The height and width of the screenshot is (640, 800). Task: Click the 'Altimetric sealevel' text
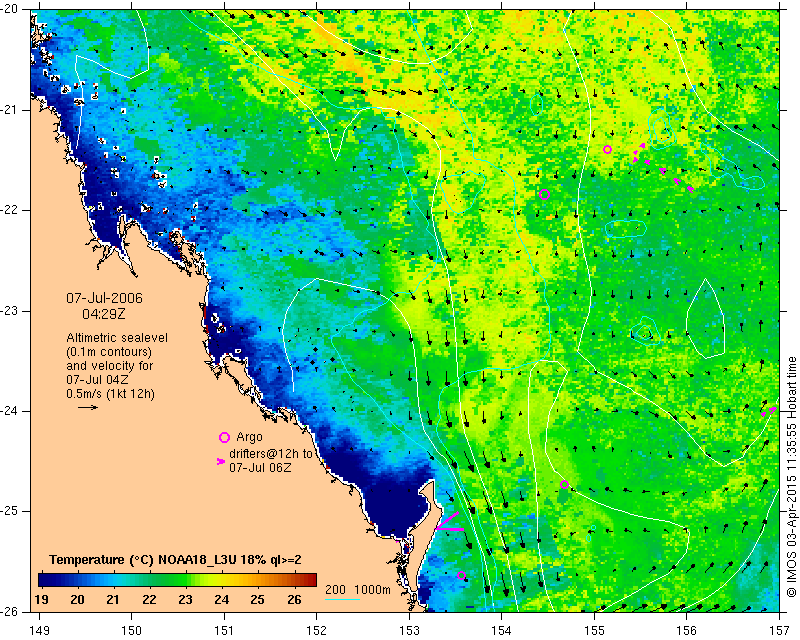click(117, 338)
